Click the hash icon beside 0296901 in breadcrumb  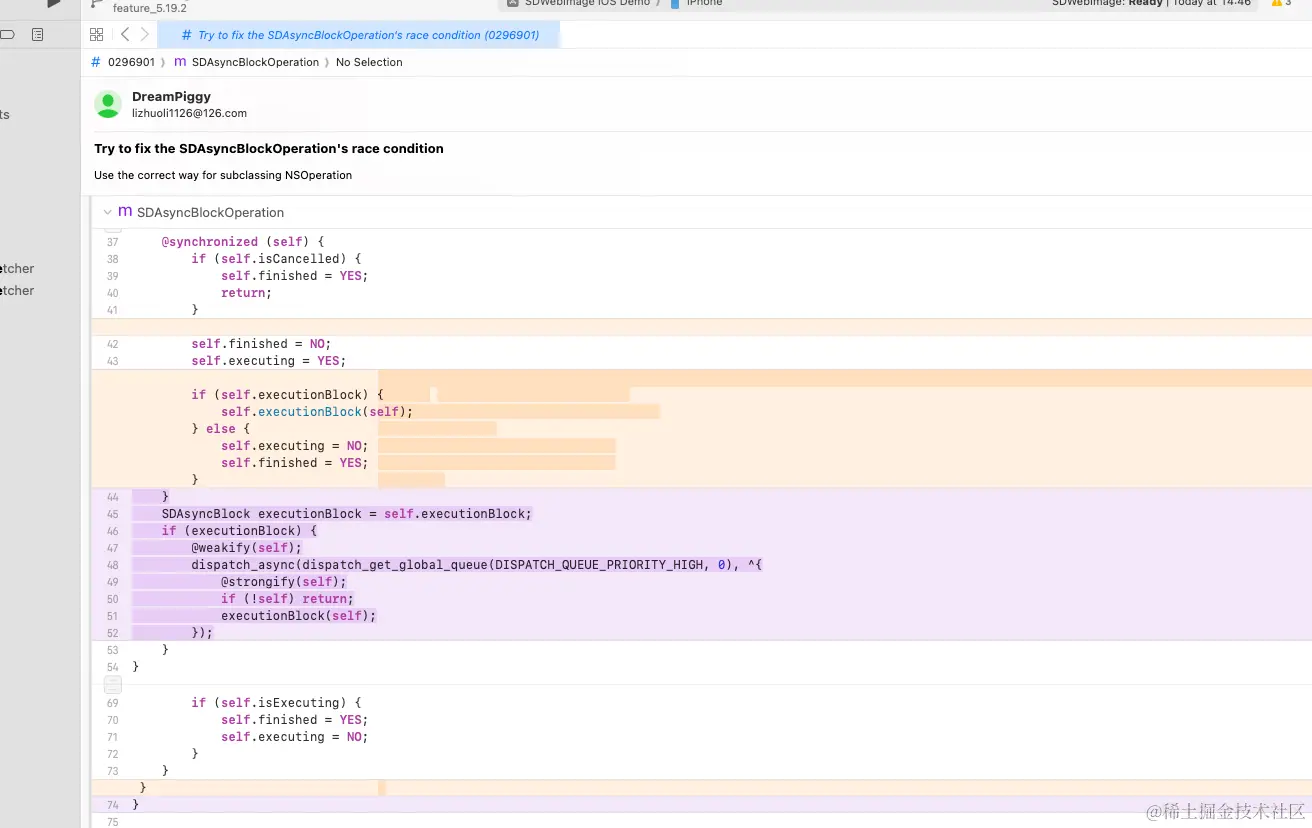[96, 62]
